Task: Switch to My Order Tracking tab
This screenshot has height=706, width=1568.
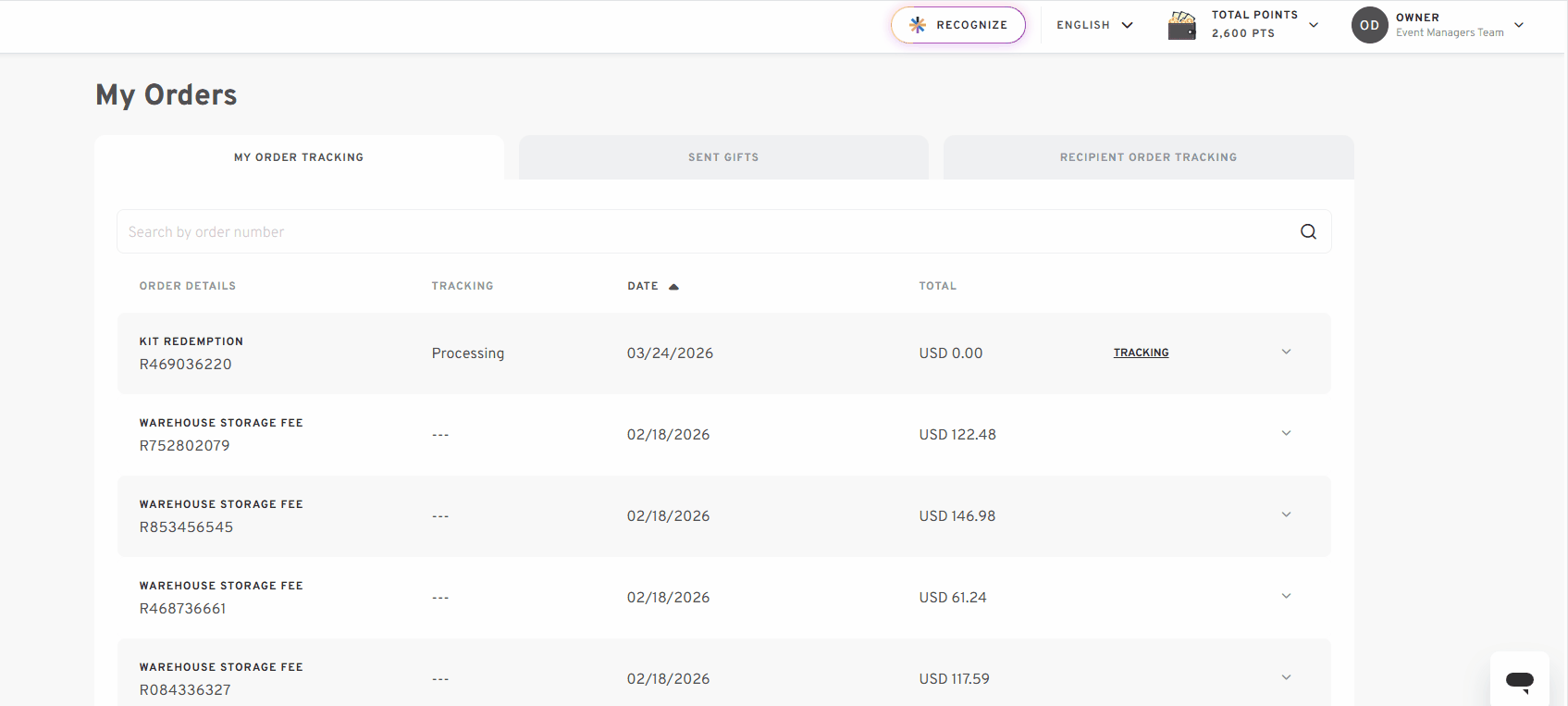Action: (x=299, y=157)
